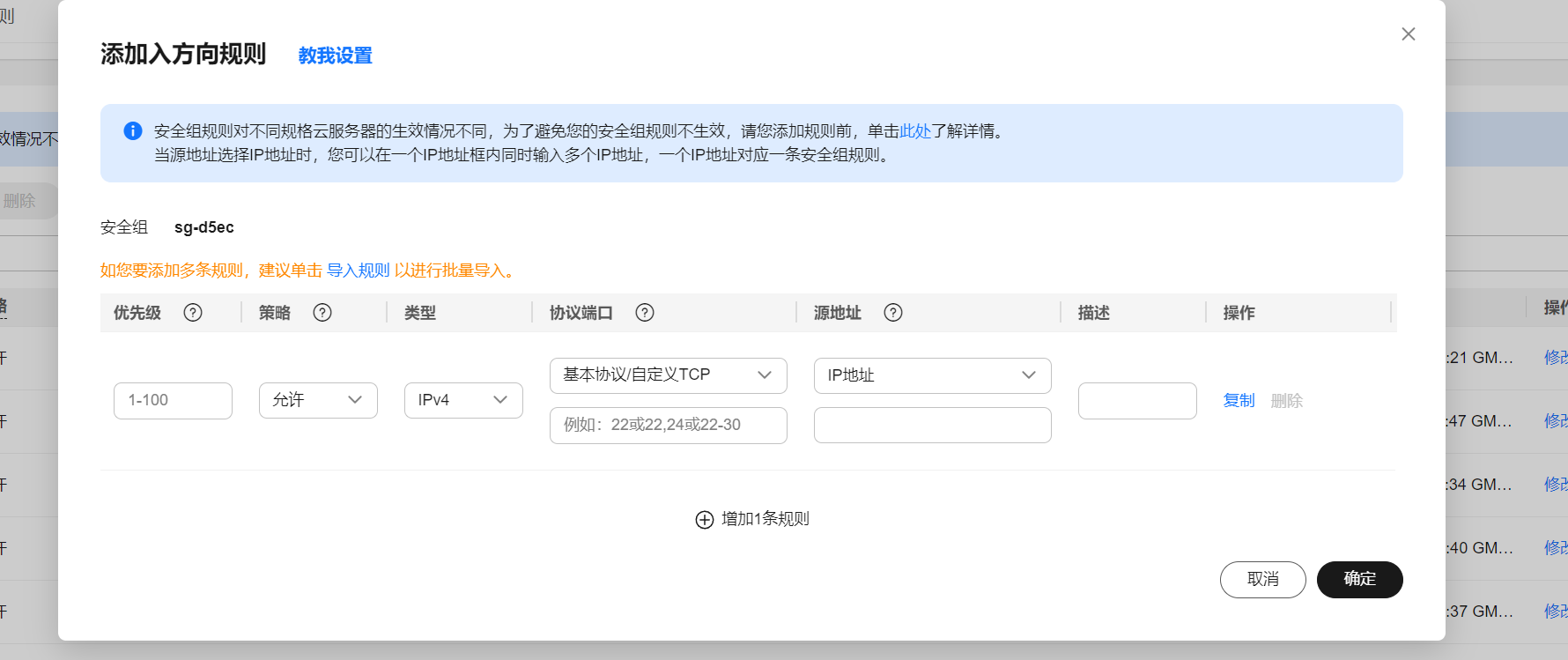Image resolution: width=1568 pixels, height=660 pixels.
Task: Focus the 描述 description input field
Action: pos(1137,400)
